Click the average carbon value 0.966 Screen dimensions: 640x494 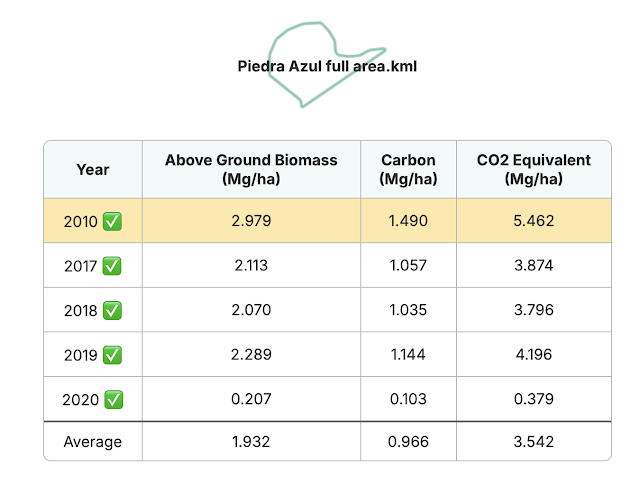click(x=408, y=442)
